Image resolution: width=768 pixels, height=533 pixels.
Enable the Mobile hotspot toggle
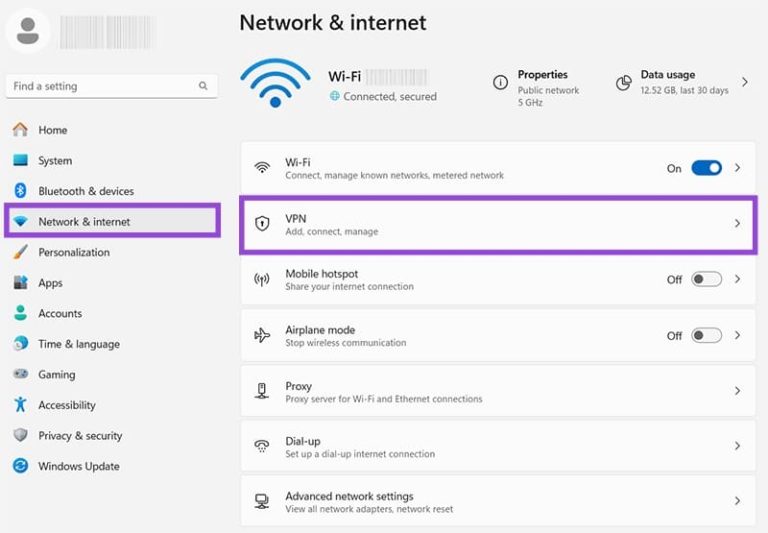pos(706,280)
